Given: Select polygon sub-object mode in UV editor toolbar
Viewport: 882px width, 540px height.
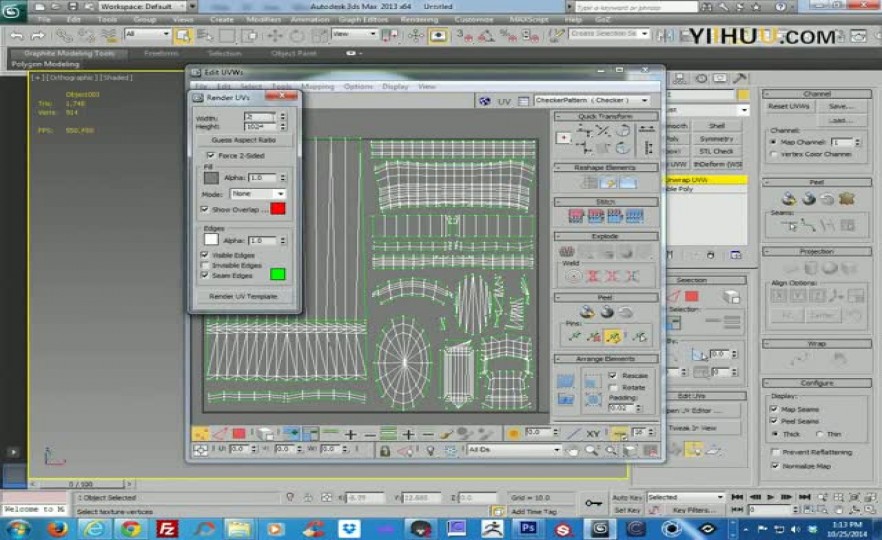Looking at the screenshot, I should (239, 434).
